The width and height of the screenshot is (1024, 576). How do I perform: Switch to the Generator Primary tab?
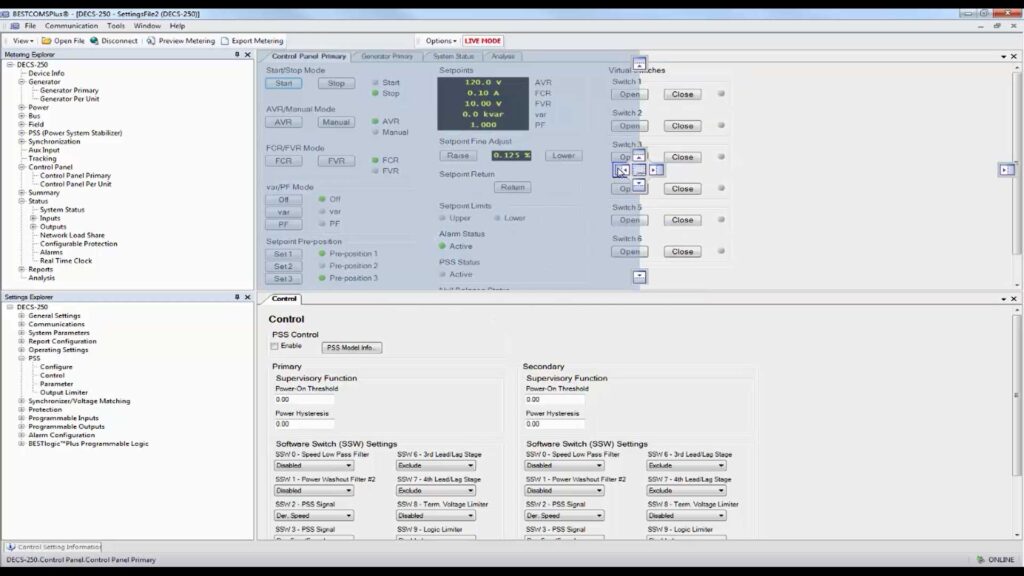coord(387,56)
